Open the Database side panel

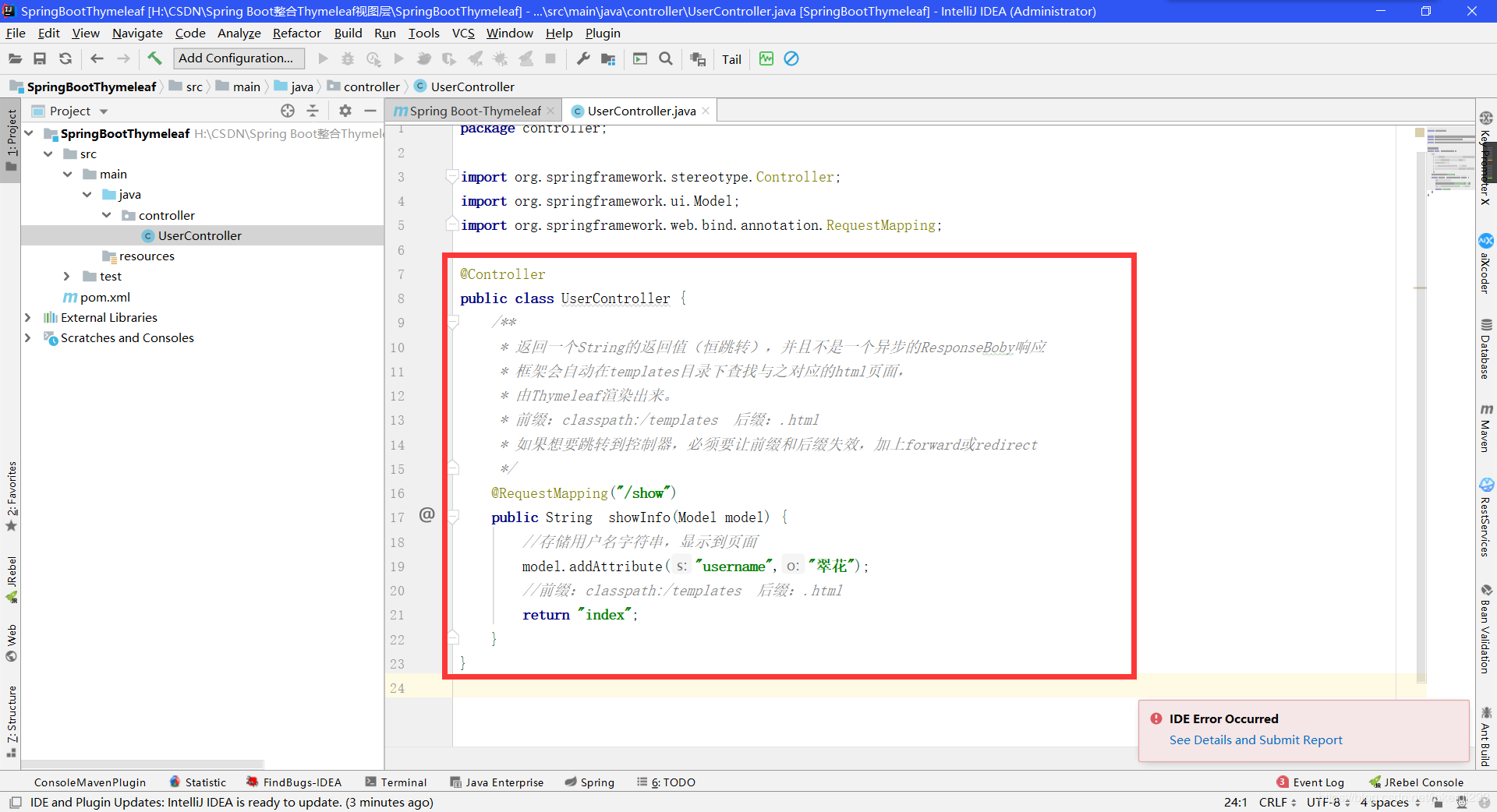click(1486, 349)
